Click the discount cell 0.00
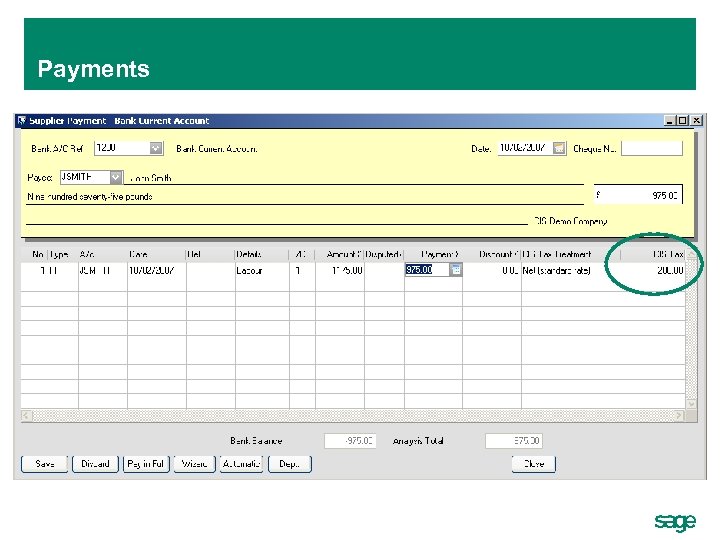Viewport: 720px width, 540px height. coord(492,270)
